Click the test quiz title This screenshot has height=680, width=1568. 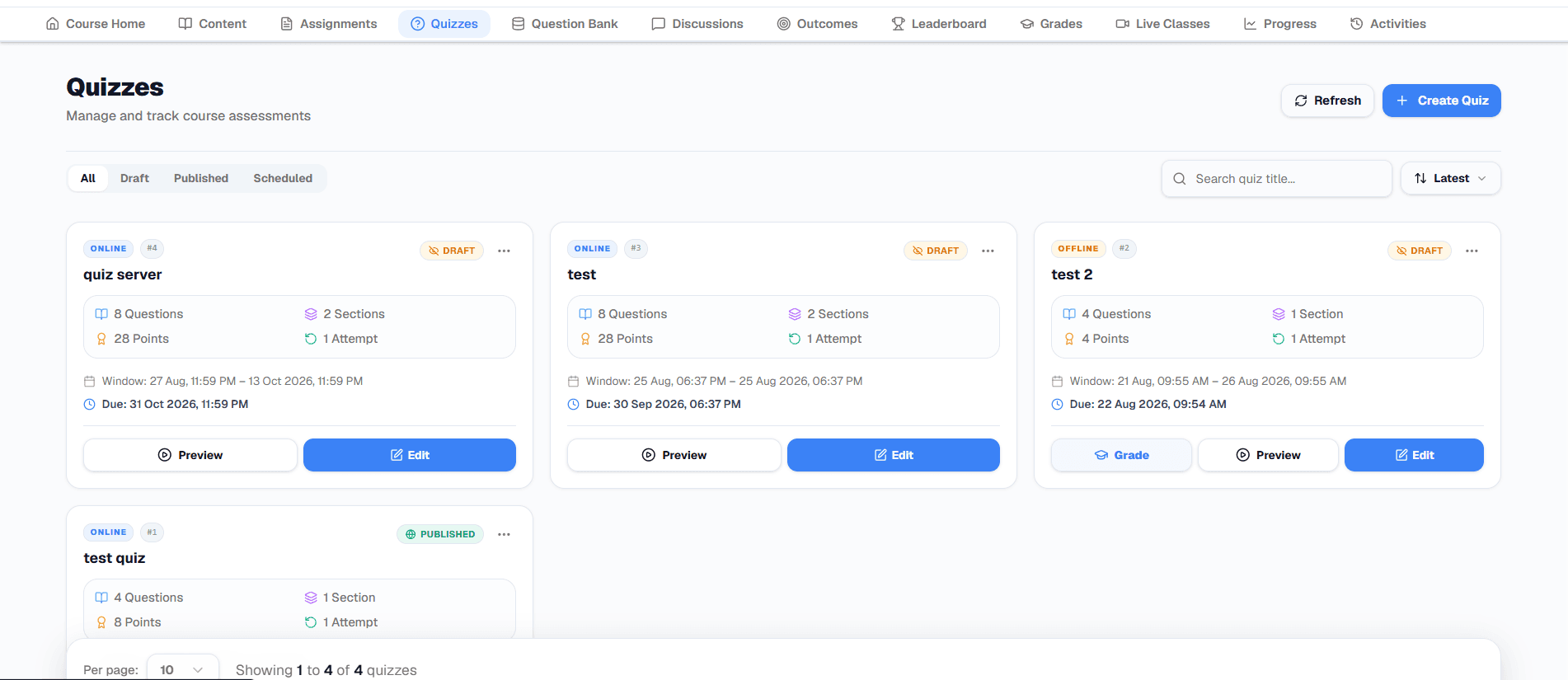115,558
